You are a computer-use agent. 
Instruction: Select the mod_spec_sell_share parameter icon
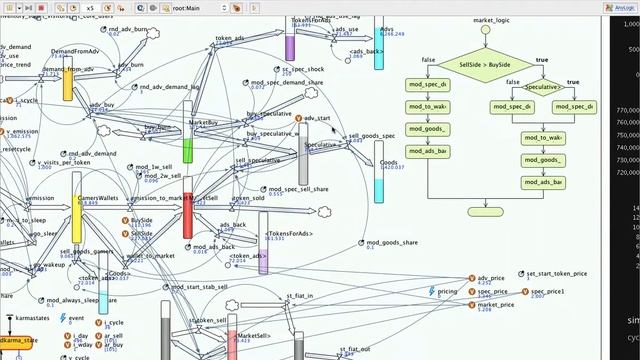(263, 189)
